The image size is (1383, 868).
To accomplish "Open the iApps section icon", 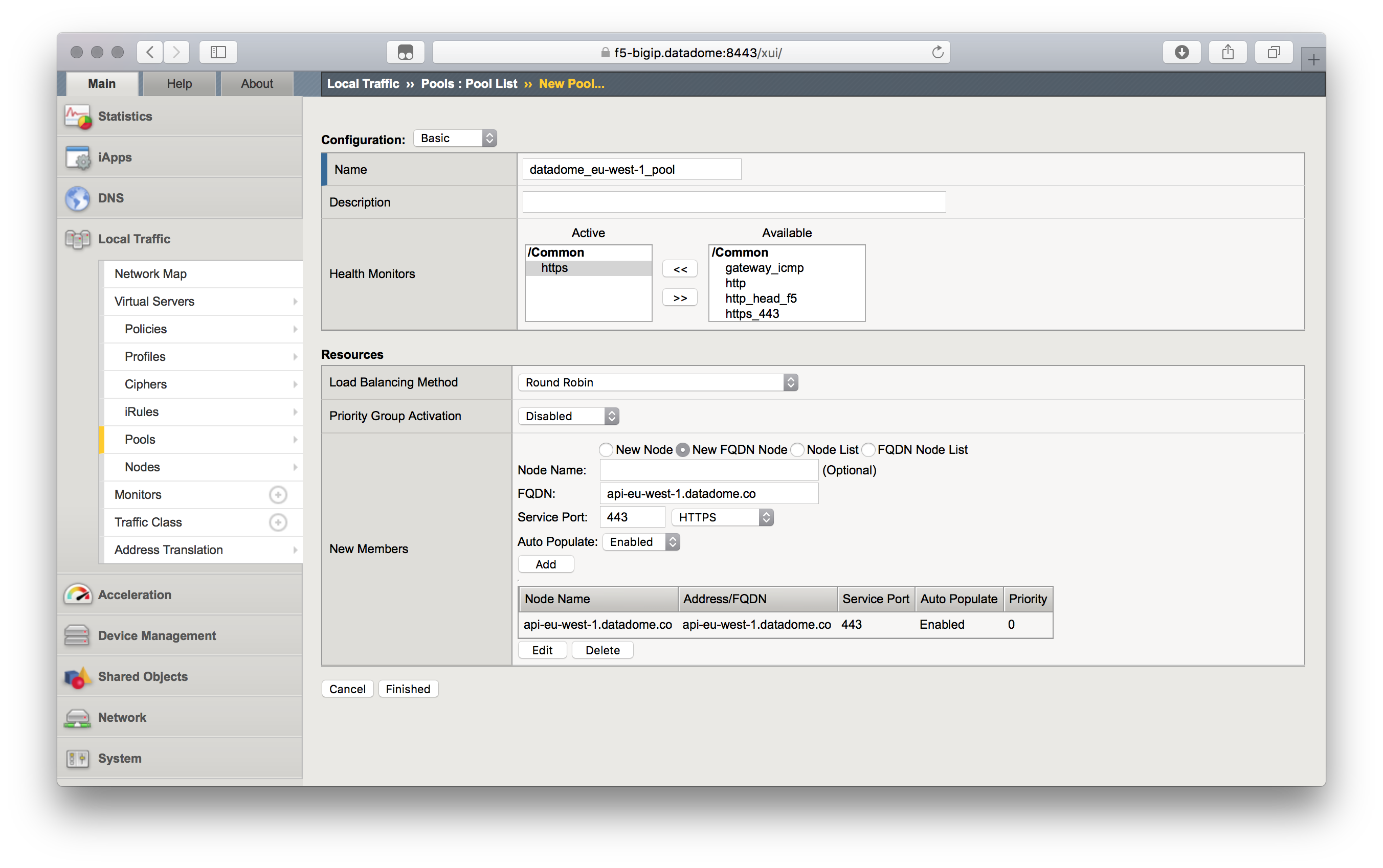I will 78,157.
